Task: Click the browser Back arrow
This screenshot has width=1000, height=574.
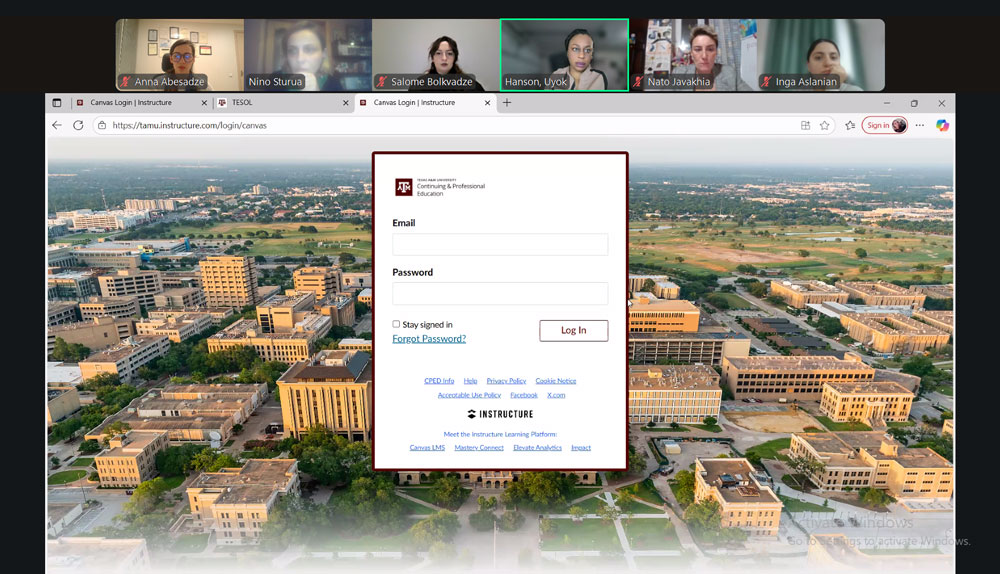Action: point(57,125)
